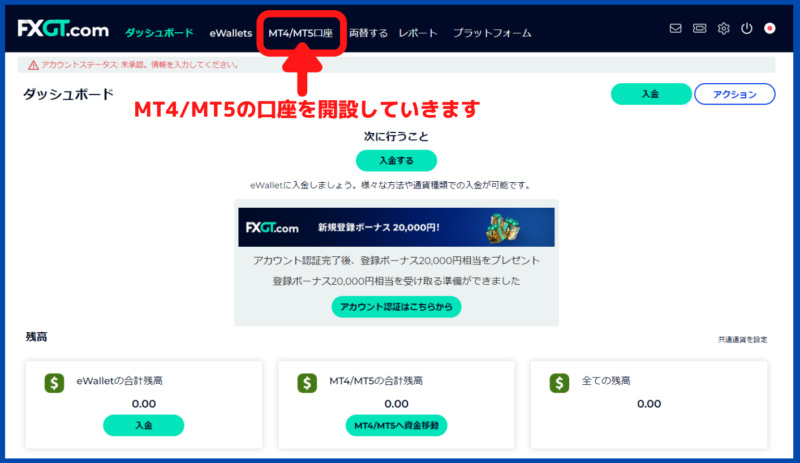Click the top-right 入金 button
800x463 pixels.
(651, 94)
